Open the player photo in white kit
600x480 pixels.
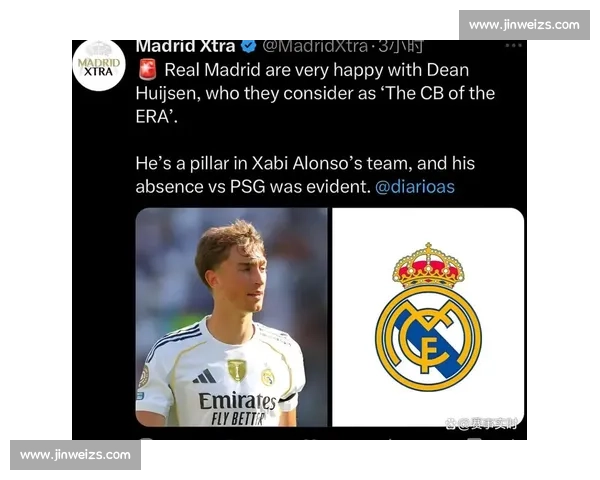pos(232,317)
